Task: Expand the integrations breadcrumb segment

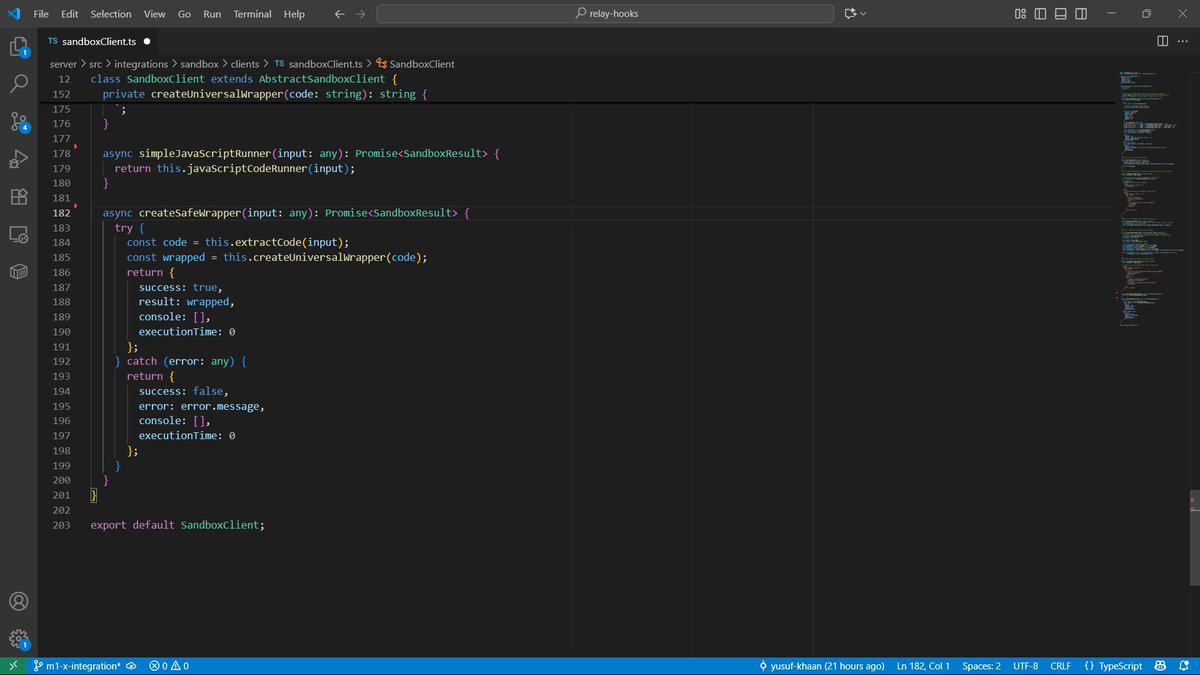Action: pos(141,64)
